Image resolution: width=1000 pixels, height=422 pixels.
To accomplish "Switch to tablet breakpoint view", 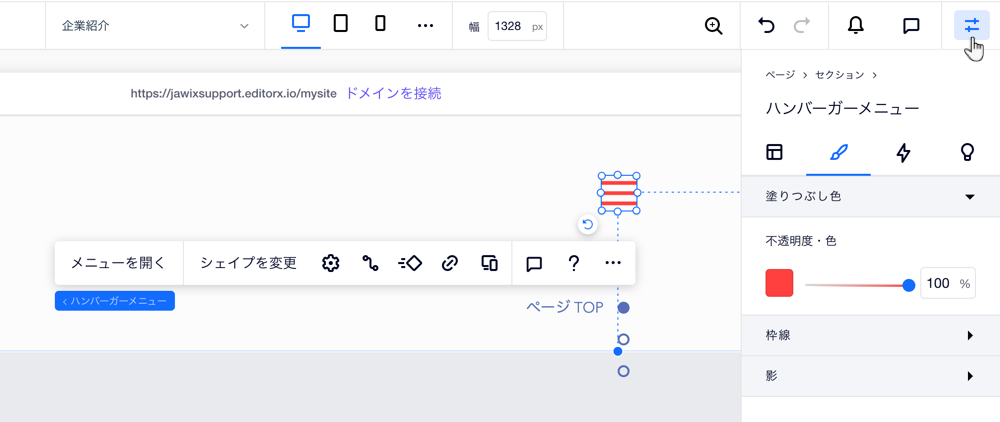I will tap(341, 24).
